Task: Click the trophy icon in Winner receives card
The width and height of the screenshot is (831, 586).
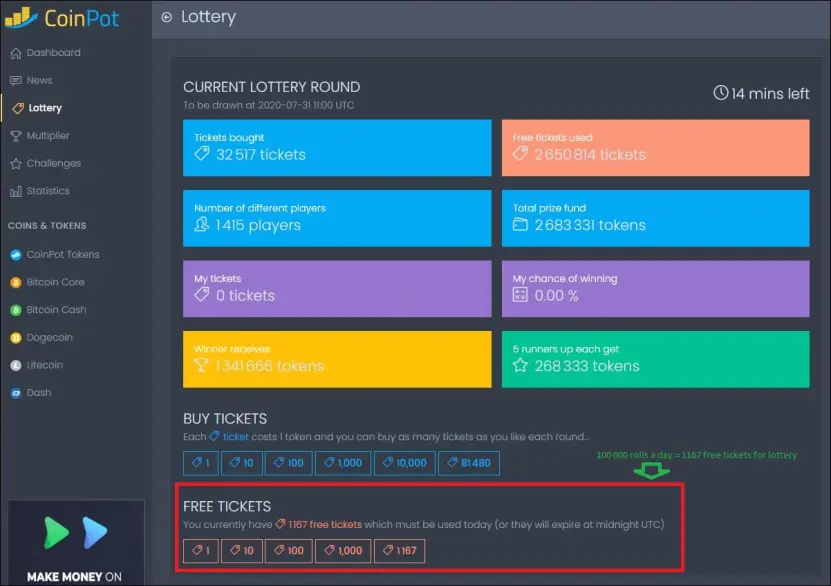Action: (x=201, y=365)
